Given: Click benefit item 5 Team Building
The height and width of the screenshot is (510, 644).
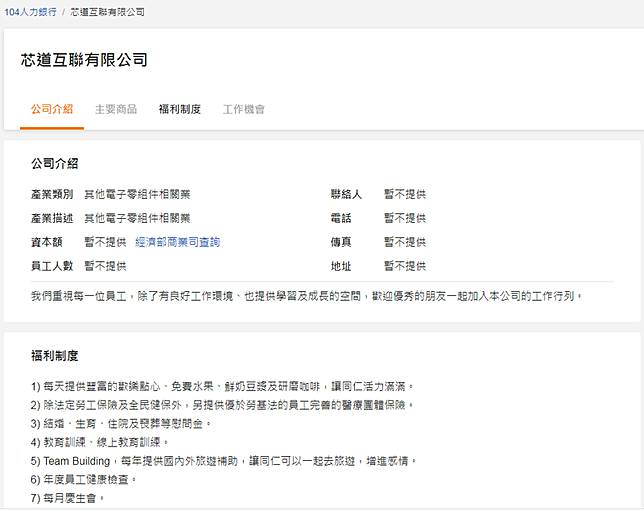Looking at the screenshot, I should pos(224,461).
